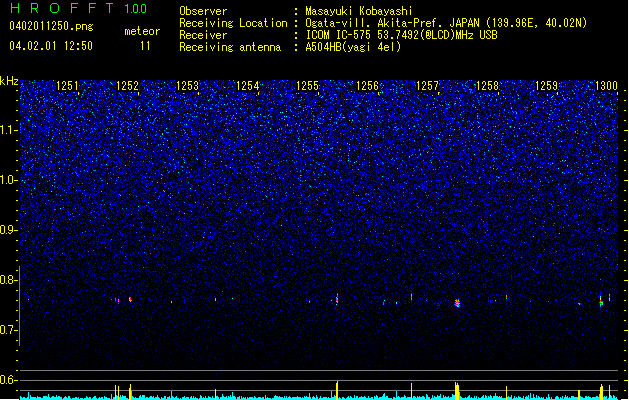Image resolution: width=629 pixels, height=400 pixels.
Task: Click the kHz axis unit label
Action: point(9,81)
